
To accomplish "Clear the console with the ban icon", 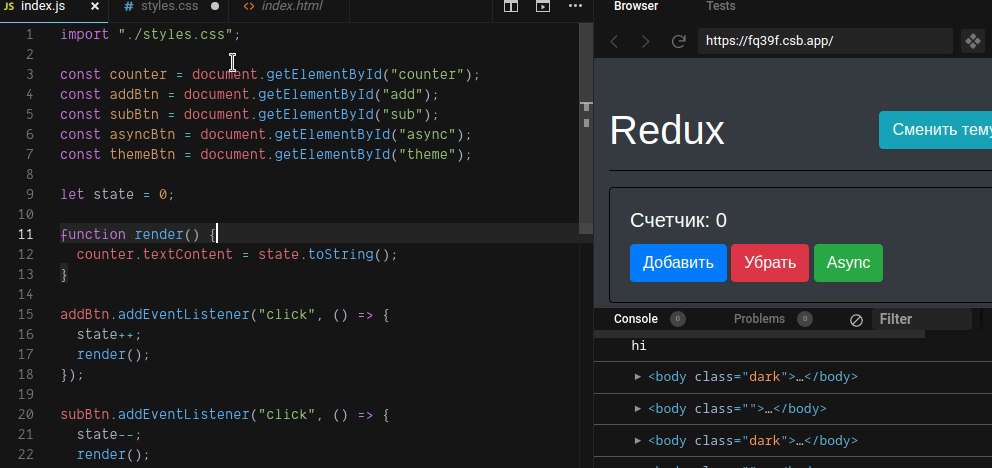I will (856, 320).
